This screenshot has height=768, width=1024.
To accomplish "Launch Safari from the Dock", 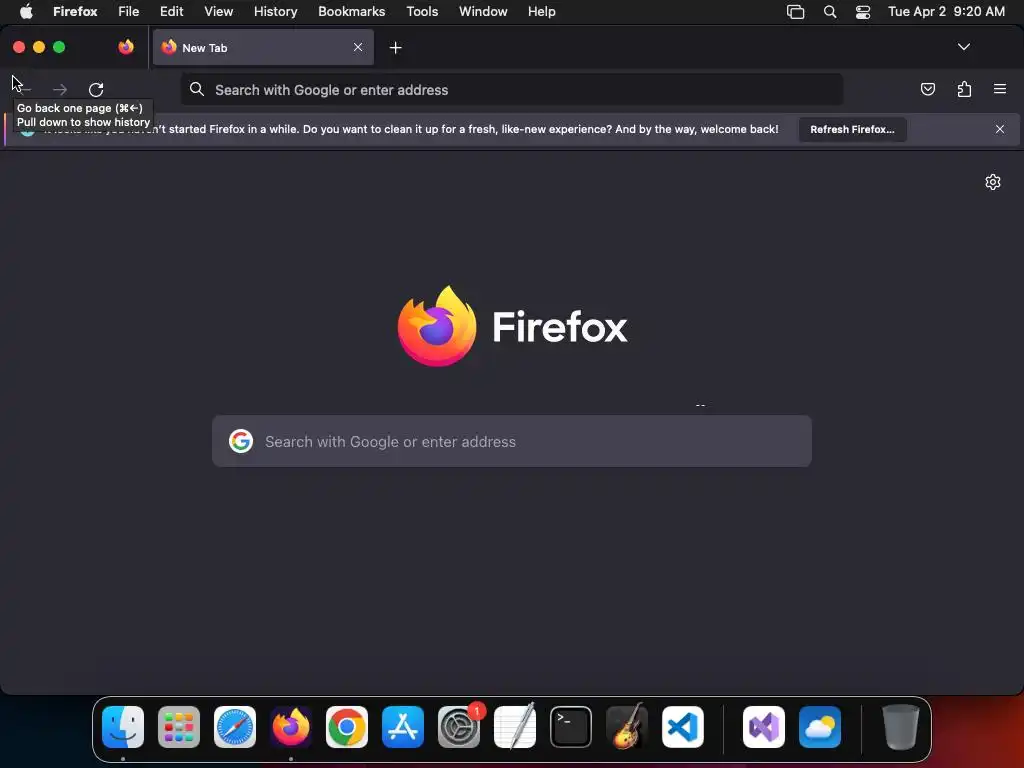I will pos(235,727).
